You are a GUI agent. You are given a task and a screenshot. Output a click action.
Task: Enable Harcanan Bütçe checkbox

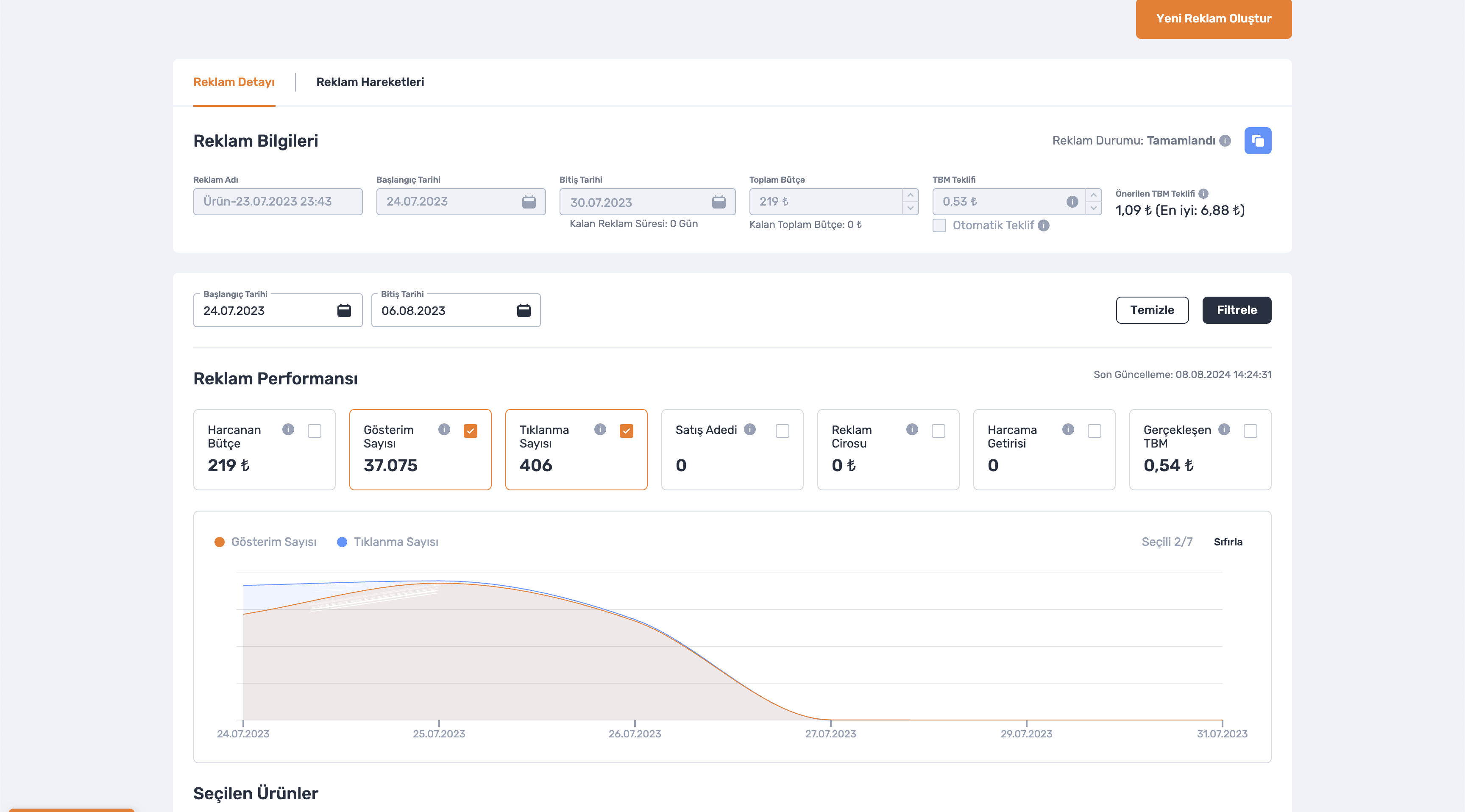(315, 431)
